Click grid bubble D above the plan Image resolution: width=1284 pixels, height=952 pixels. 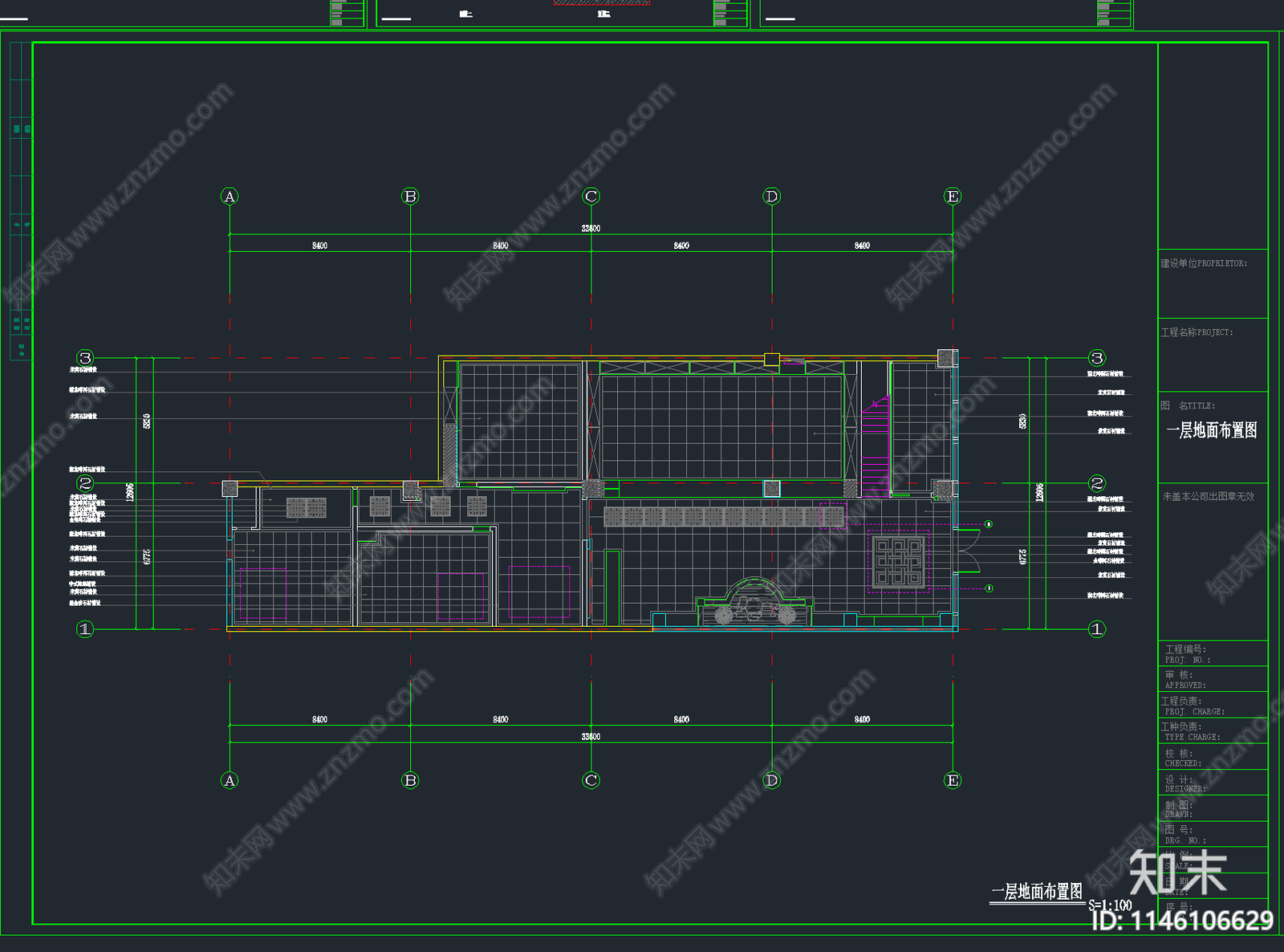click(x=772, y=197)
